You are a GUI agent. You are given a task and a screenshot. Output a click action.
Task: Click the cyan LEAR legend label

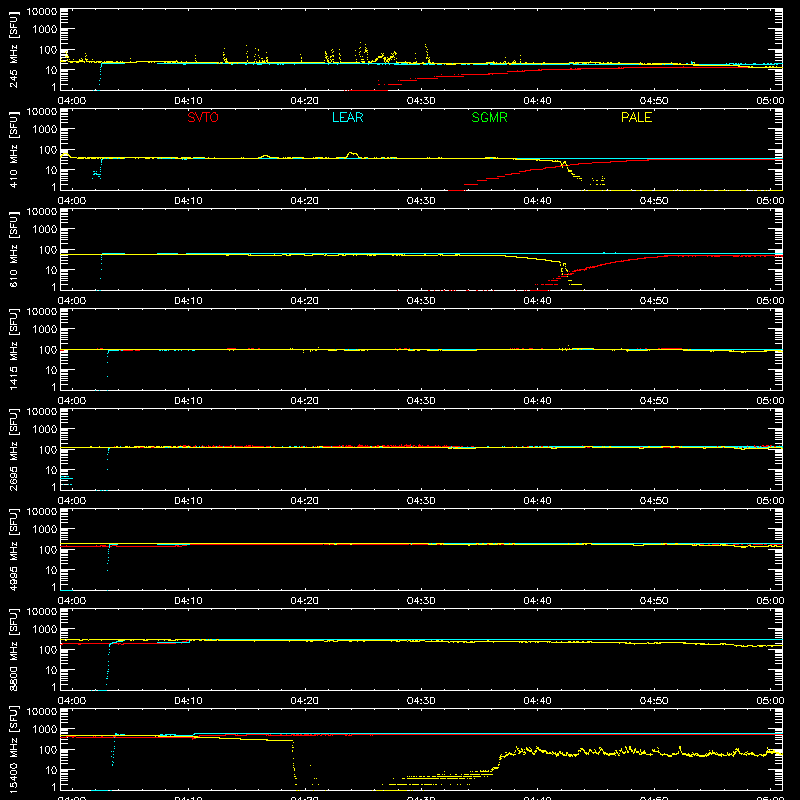tap(347, 117)
